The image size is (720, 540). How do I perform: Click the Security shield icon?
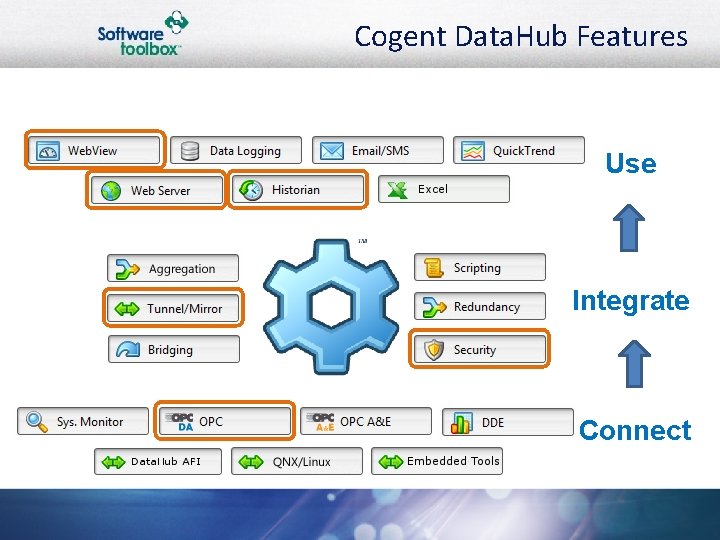tap(434, 349)
